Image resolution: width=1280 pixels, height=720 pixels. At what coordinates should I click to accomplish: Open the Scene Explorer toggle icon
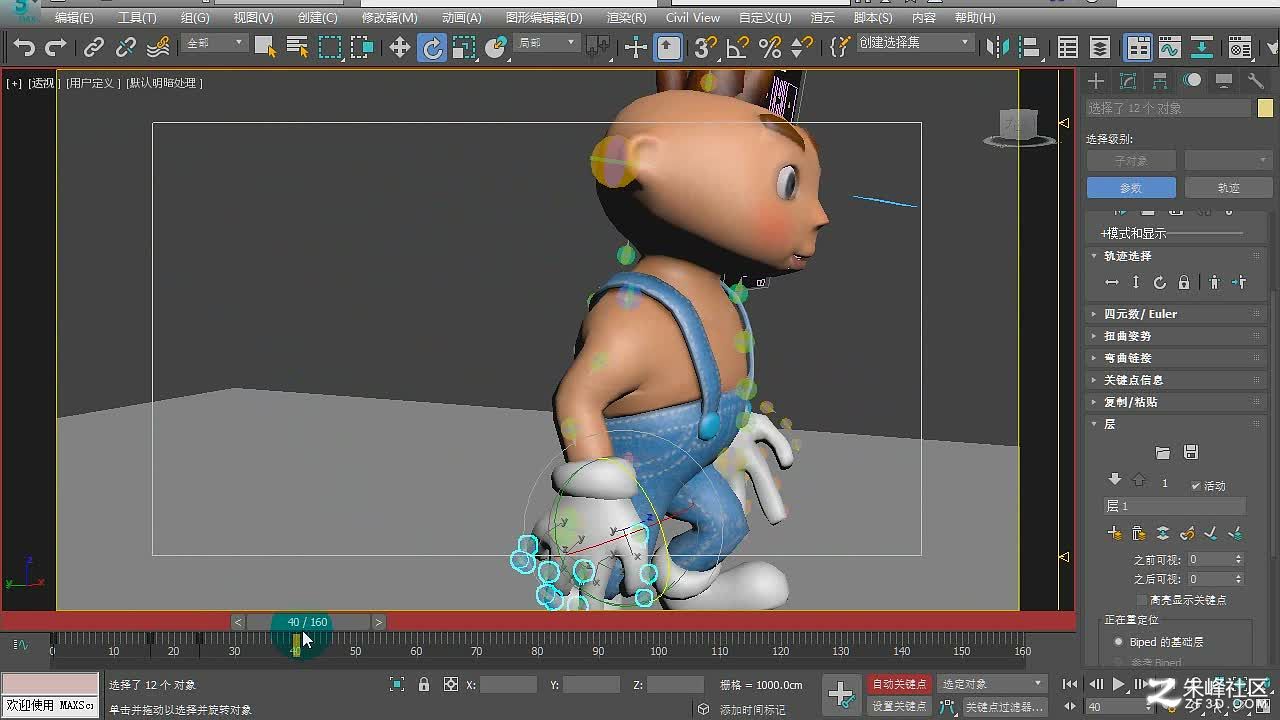point(1068,47)
